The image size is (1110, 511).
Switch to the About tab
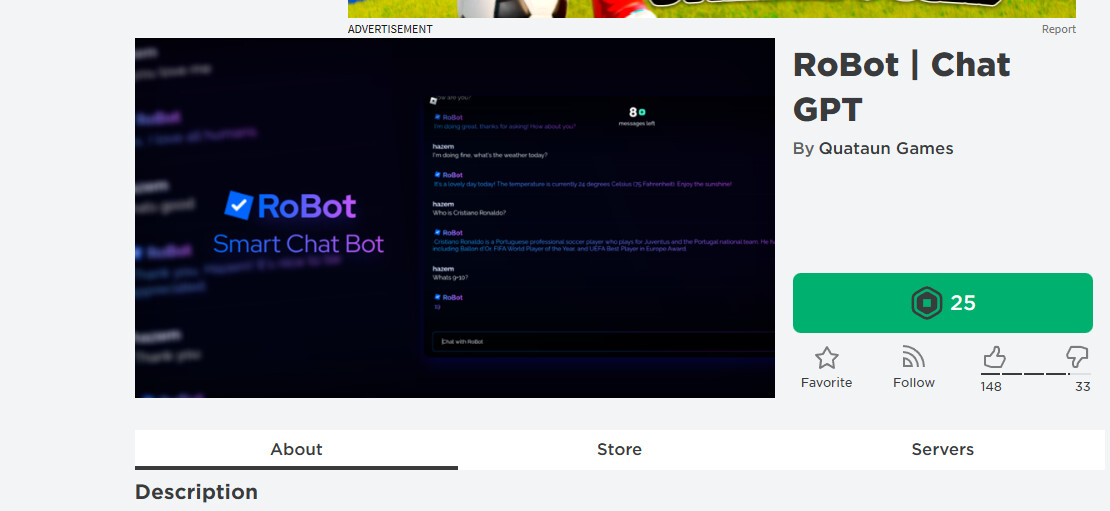coord(296,449)
